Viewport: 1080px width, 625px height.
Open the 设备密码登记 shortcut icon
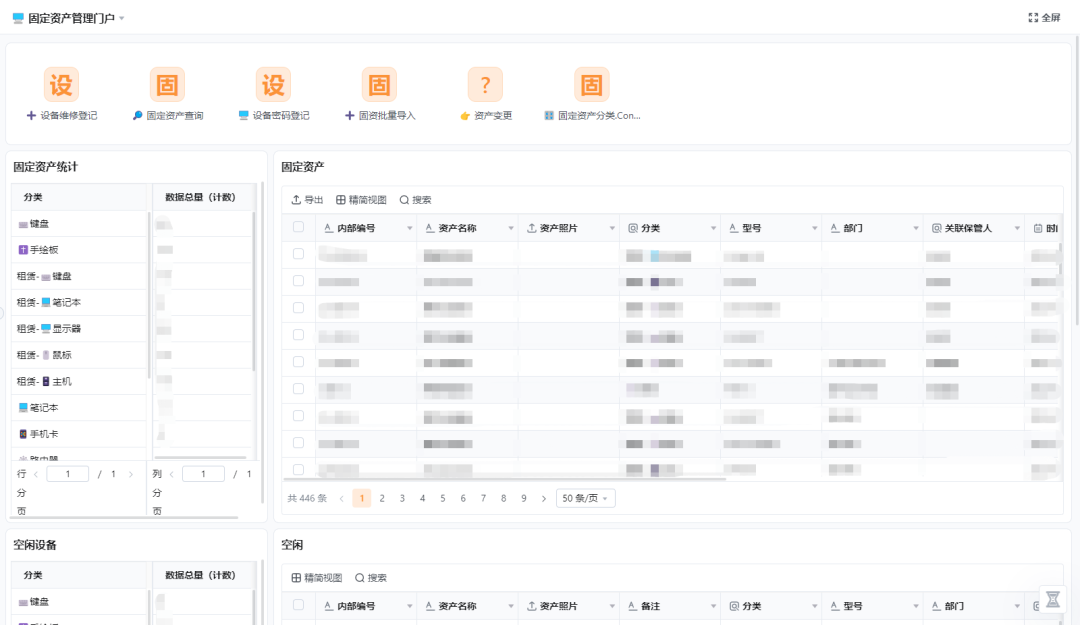point(273,85)
